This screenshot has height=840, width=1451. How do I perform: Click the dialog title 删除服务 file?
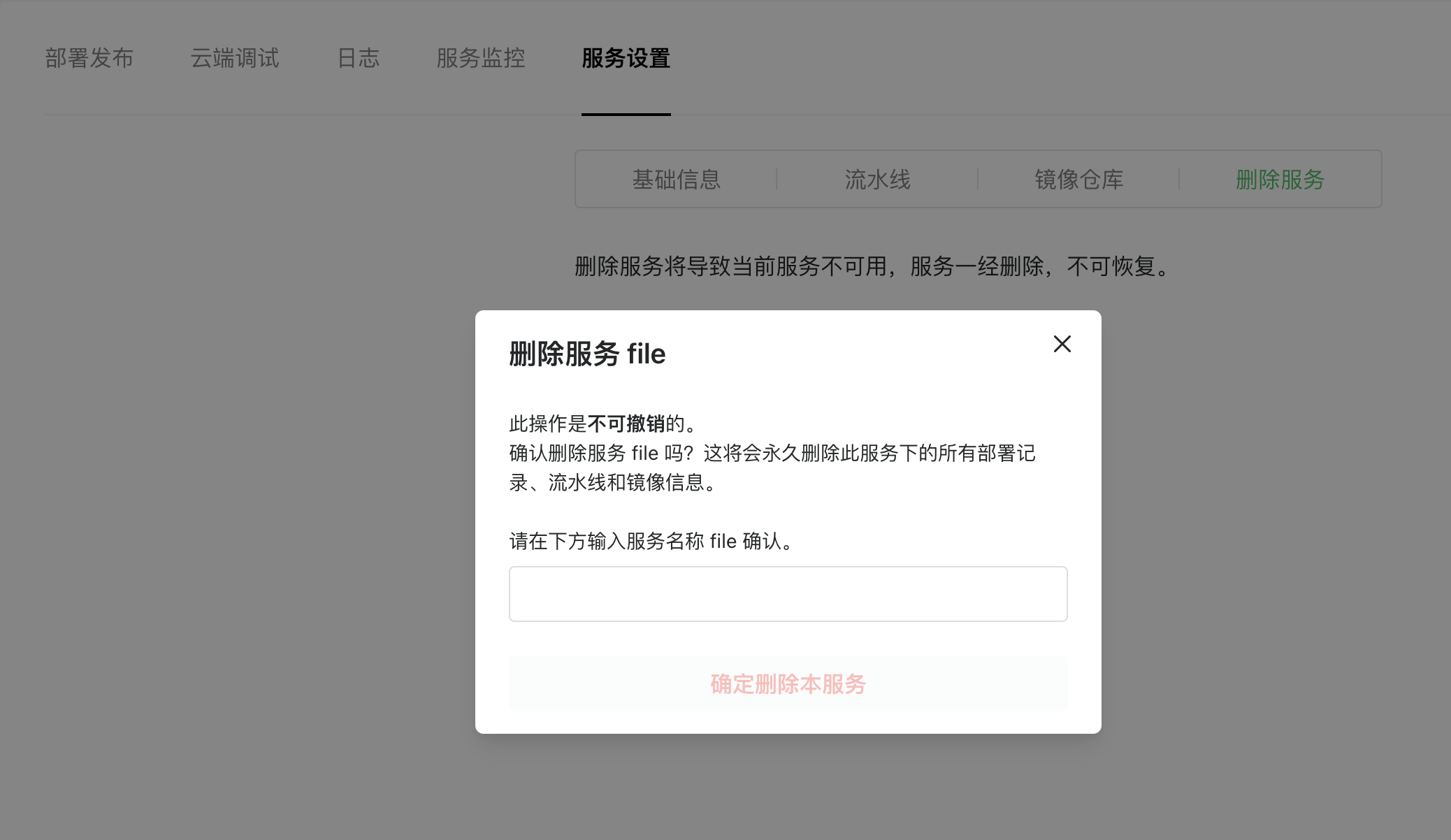pos(587,354)
